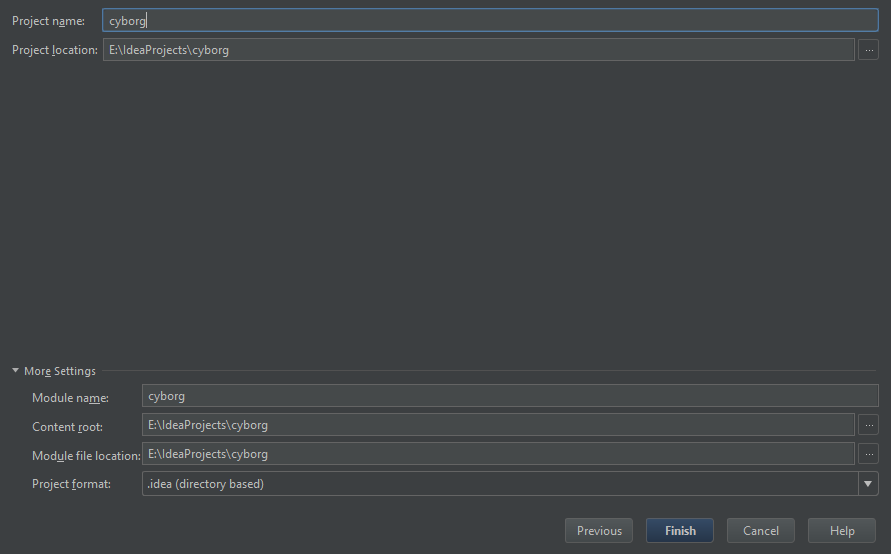Click the "Content root:" label
Image resolution: width=891 pixels, height=554 pixels.
(67, 427)
